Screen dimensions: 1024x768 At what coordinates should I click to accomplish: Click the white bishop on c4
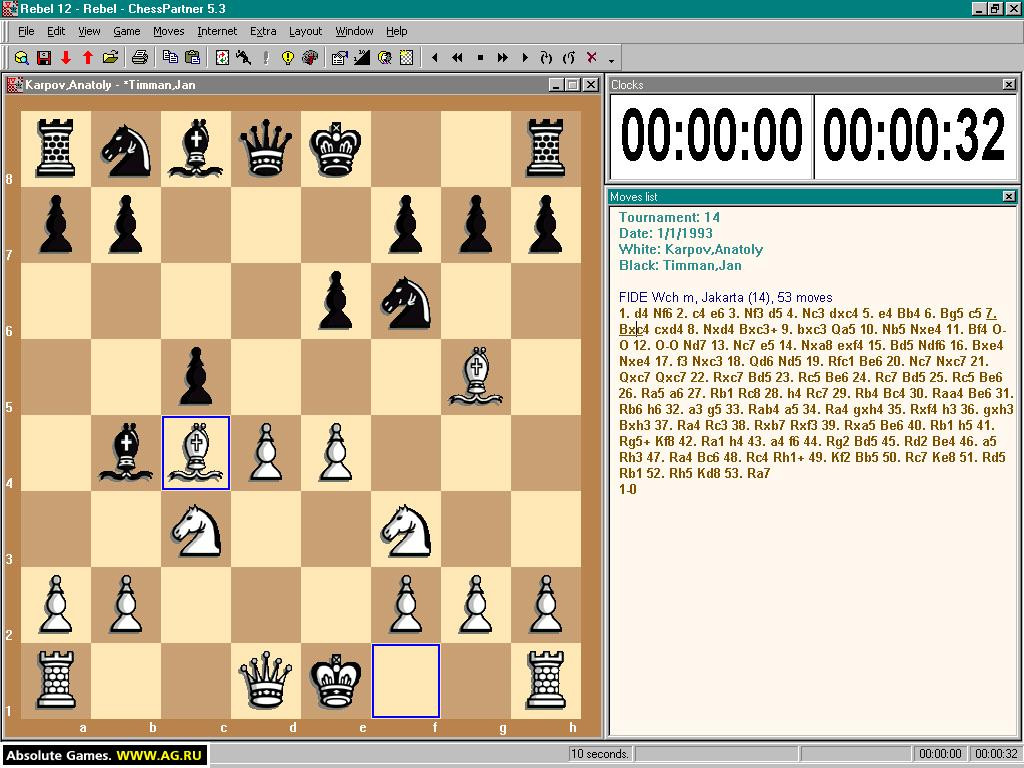point(196,453)
